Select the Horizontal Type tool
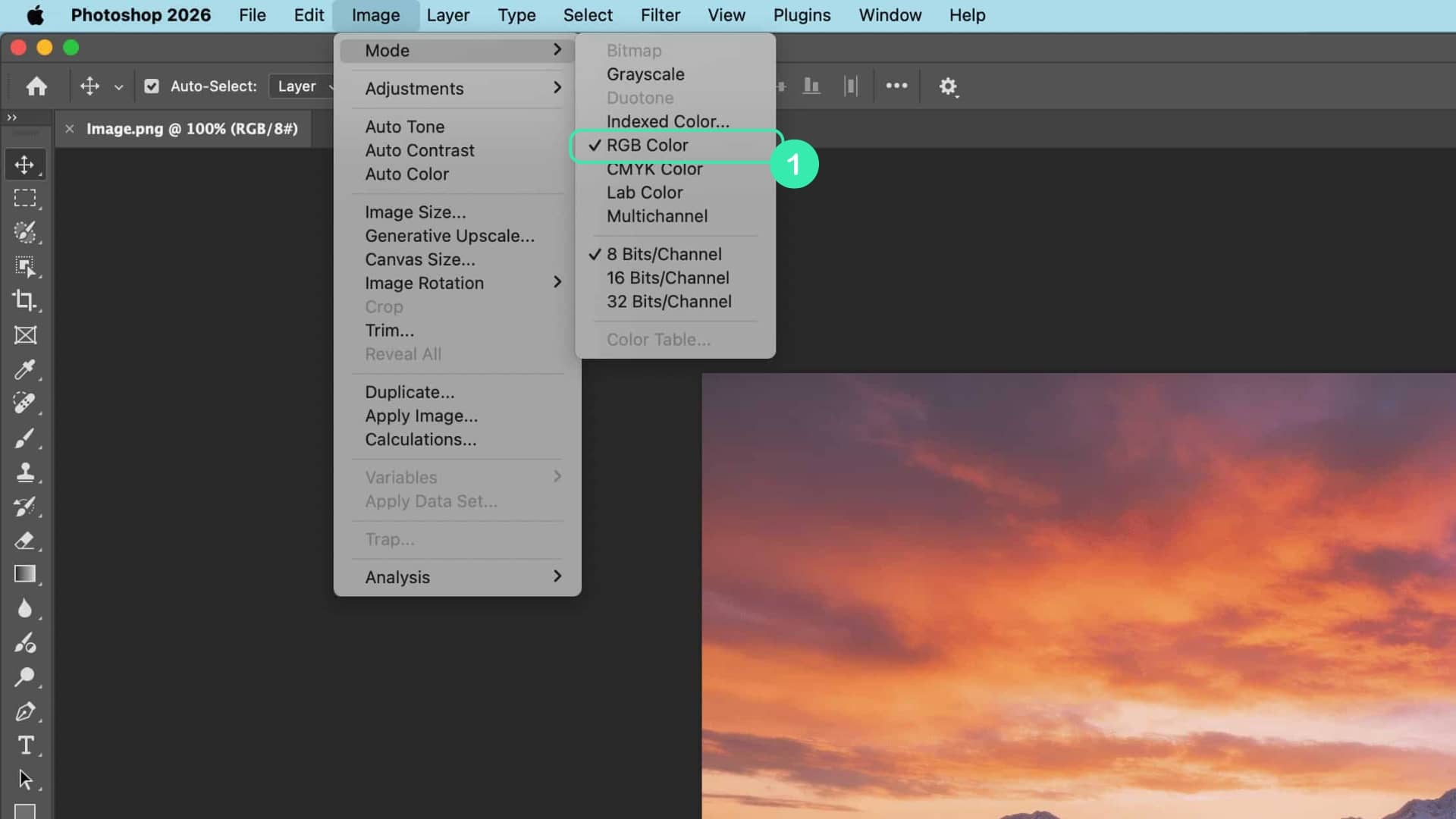Image resolution: width=1456 pixels, height=819 pixels. (25, 745)
